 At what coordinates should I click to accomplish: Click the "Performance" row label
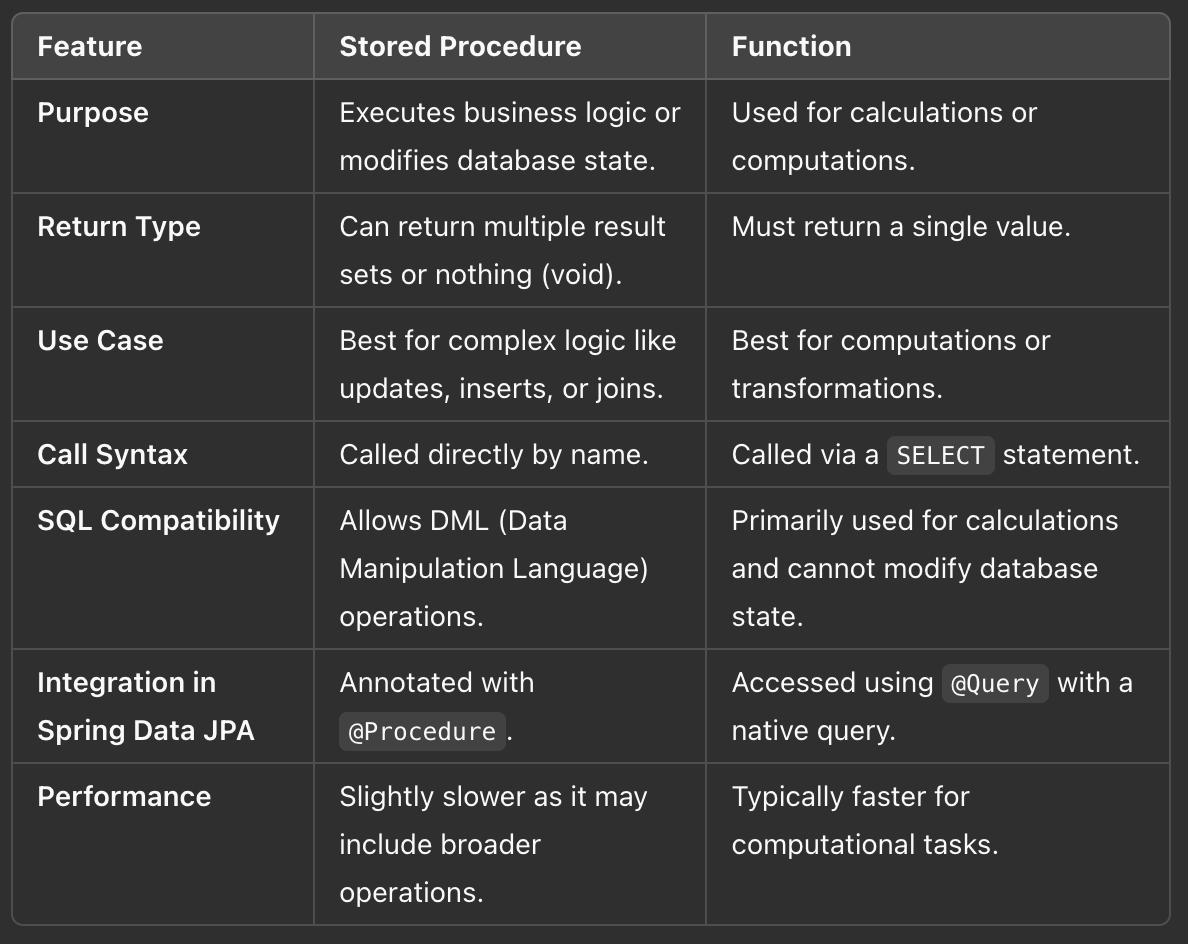[124, 797]
